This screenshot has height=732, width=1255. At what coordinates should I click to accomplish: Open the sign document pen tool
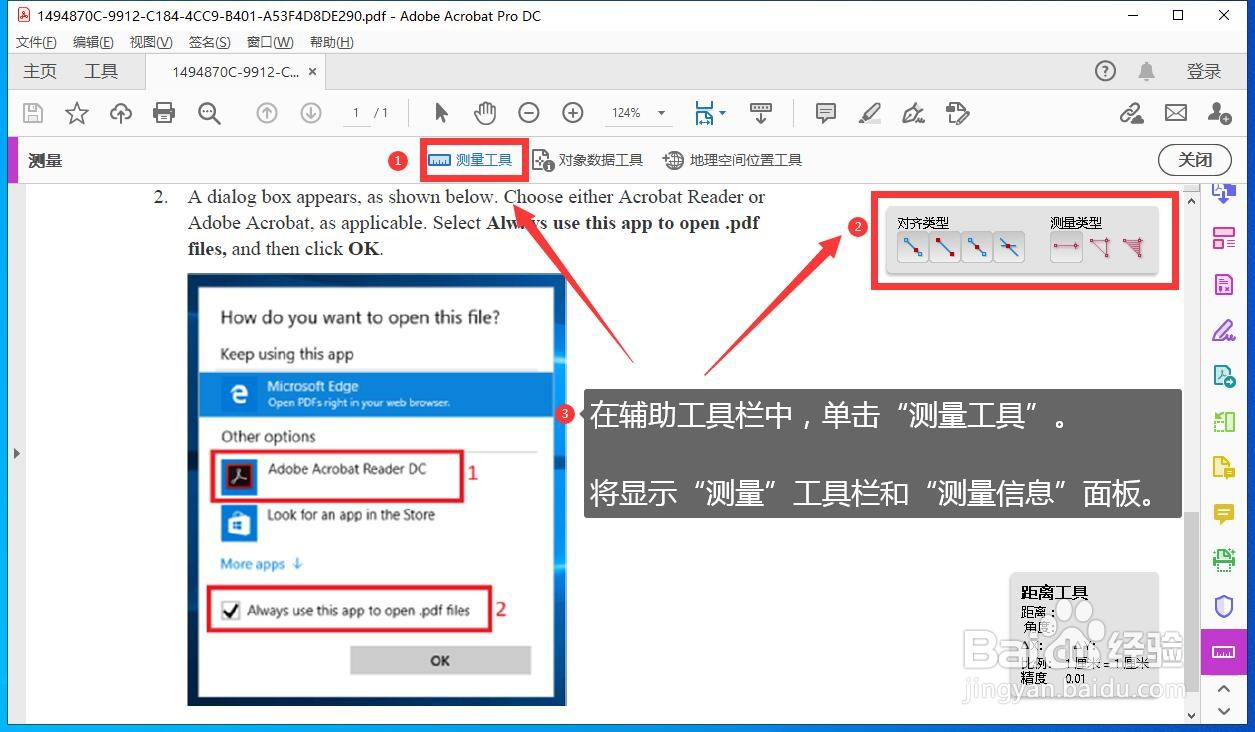point(913,113)
